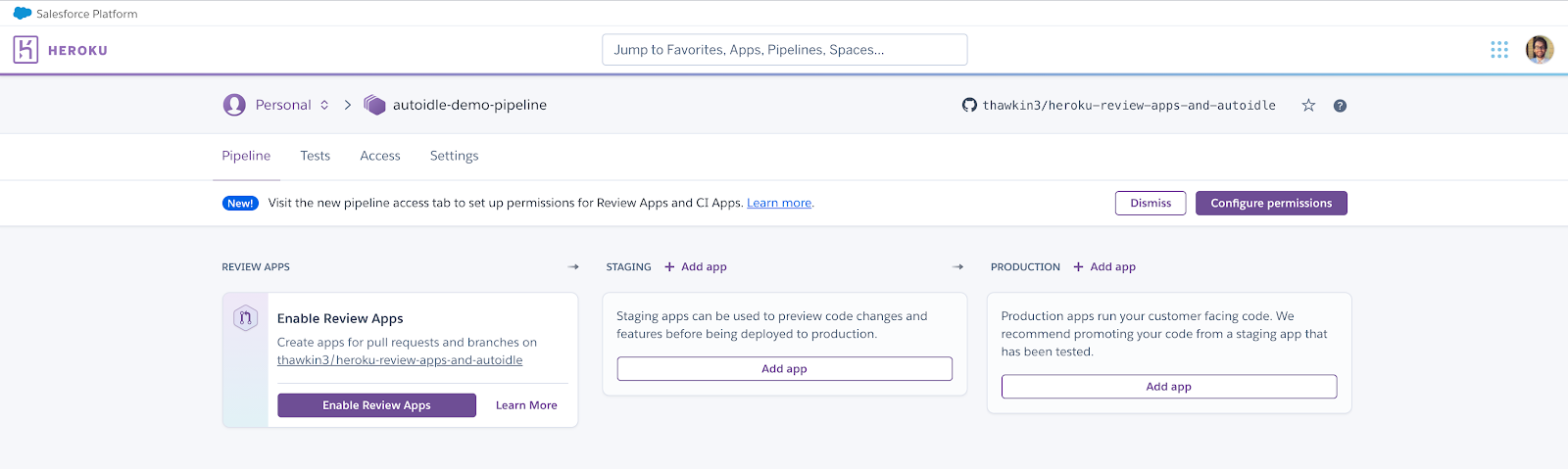Go to the Settings tab
The image size is (1568, 469).
point(455,156)
